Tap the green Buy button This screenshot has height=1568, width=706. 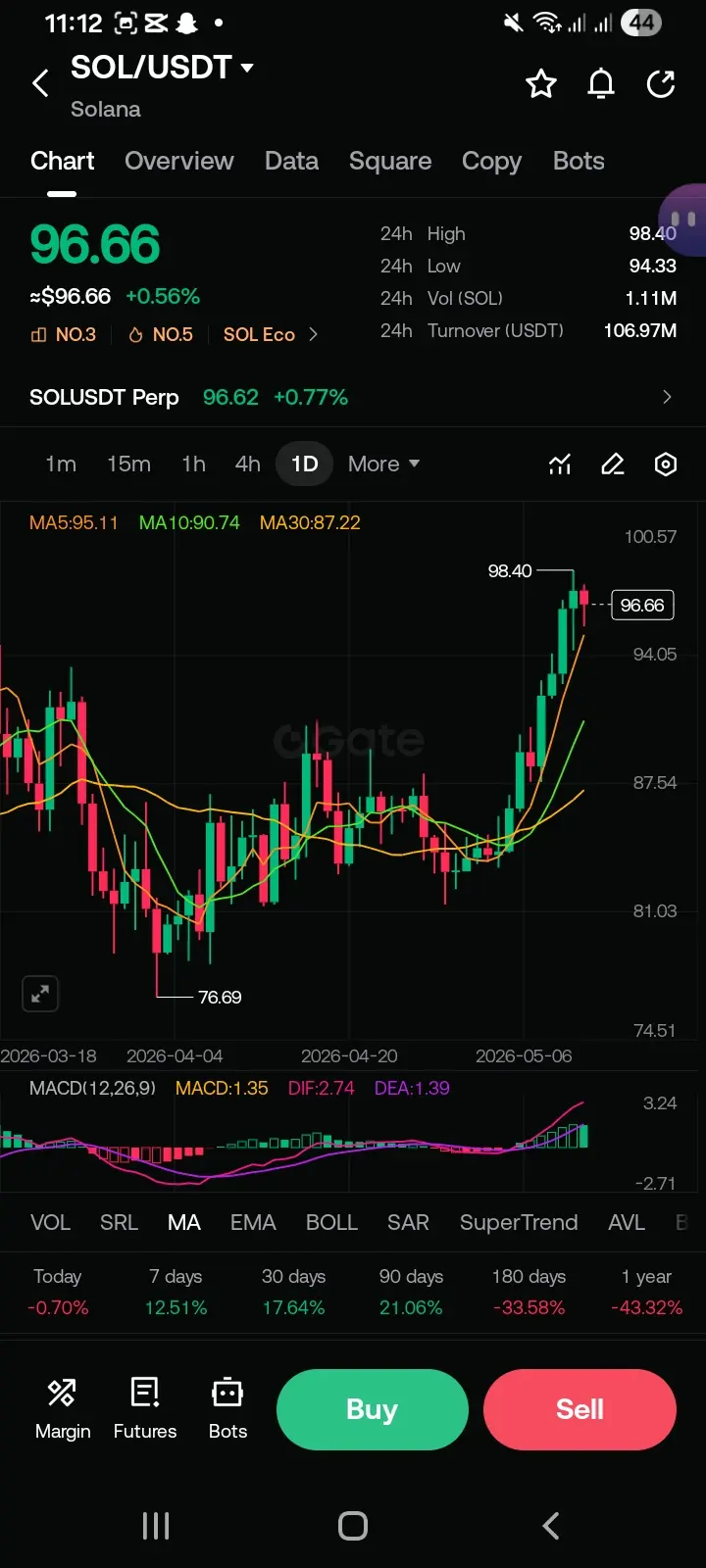coord(373,1409)
